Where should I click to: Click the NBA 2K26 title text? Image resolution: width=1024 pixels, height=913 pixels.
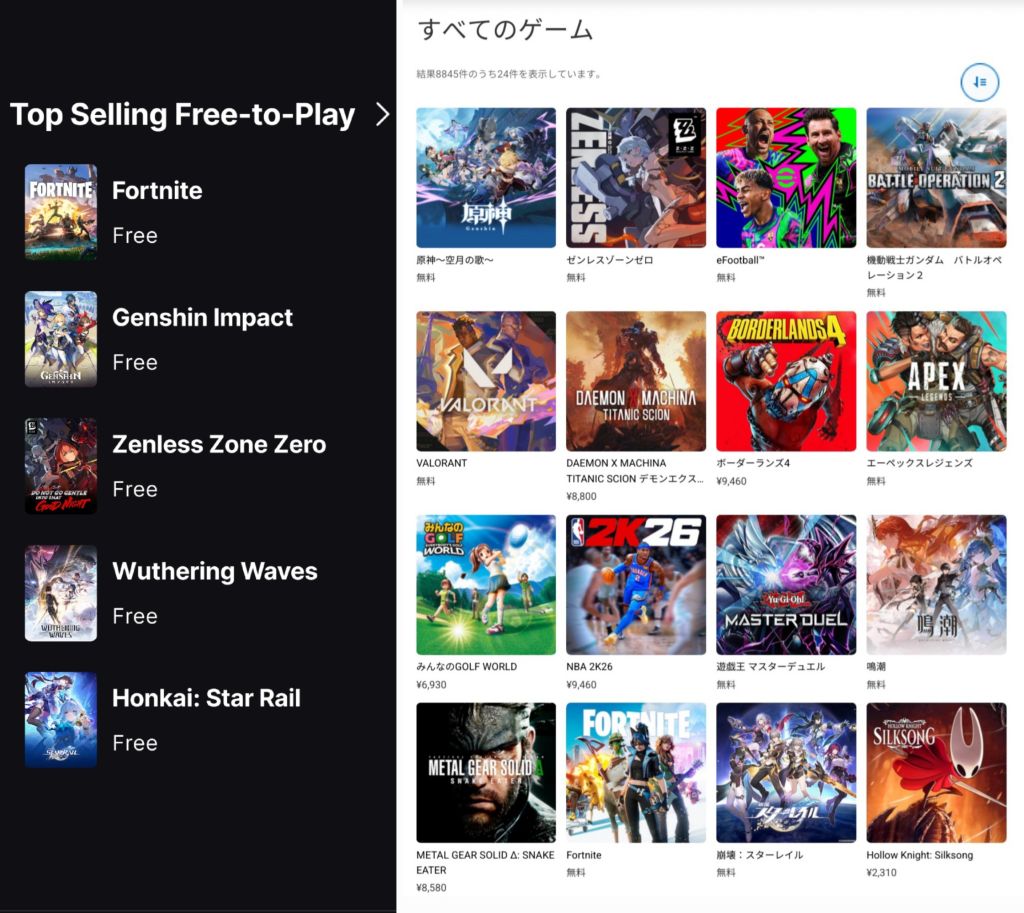tap(589, 667)
